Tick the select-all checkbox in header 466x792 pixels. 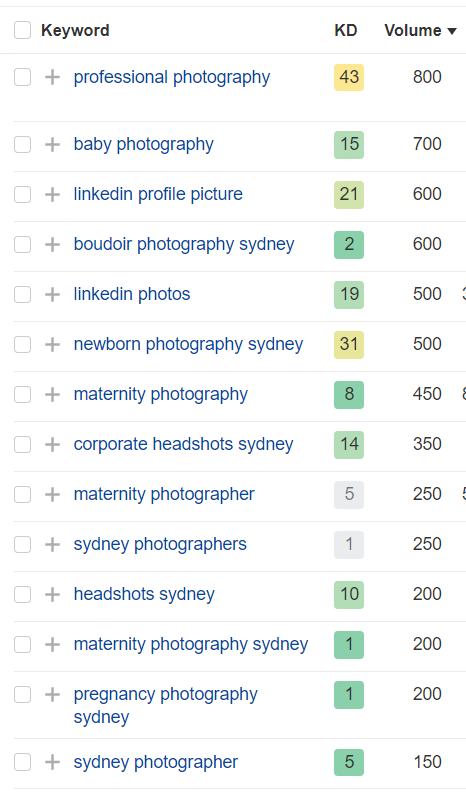(x=22, y=30)
